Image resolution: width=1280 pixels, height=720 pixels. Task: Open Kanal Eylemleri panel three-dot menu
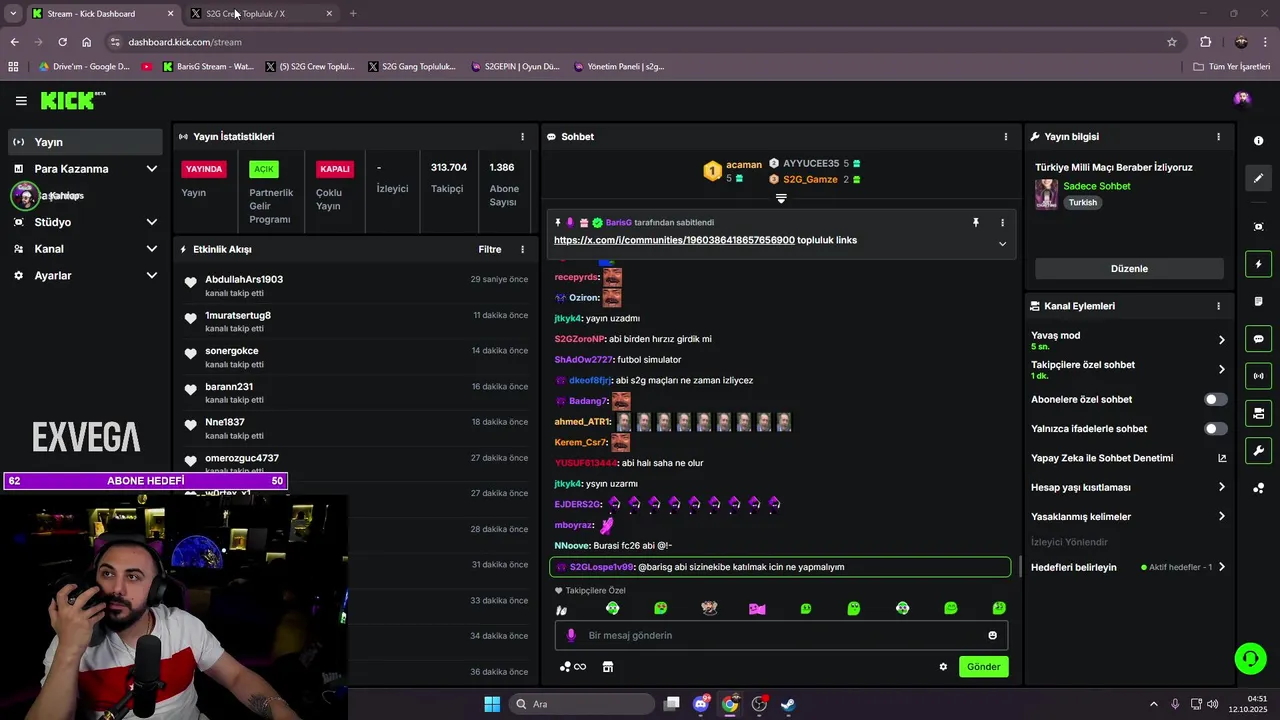(x=1218, y=306)
